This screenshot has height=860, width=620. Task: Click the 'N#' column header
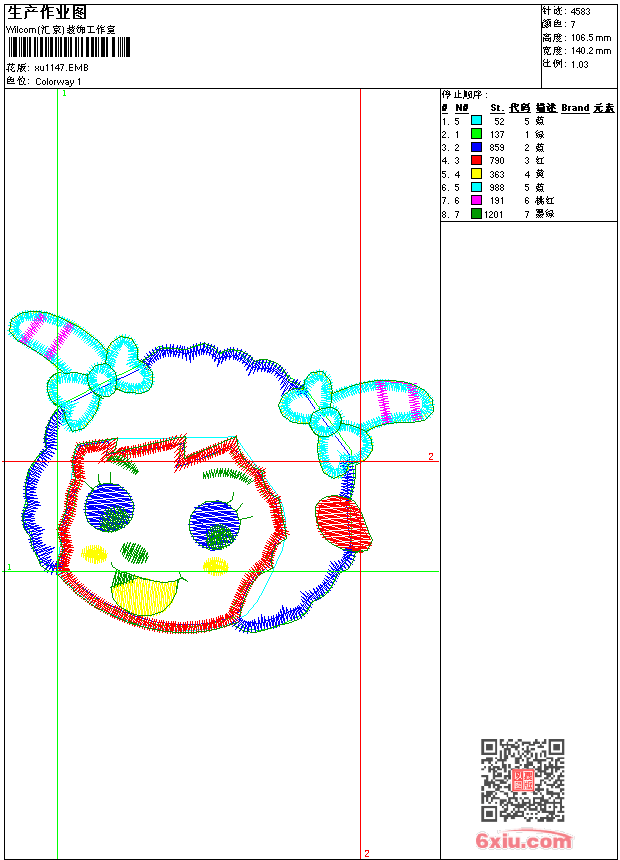pos(462,108)
